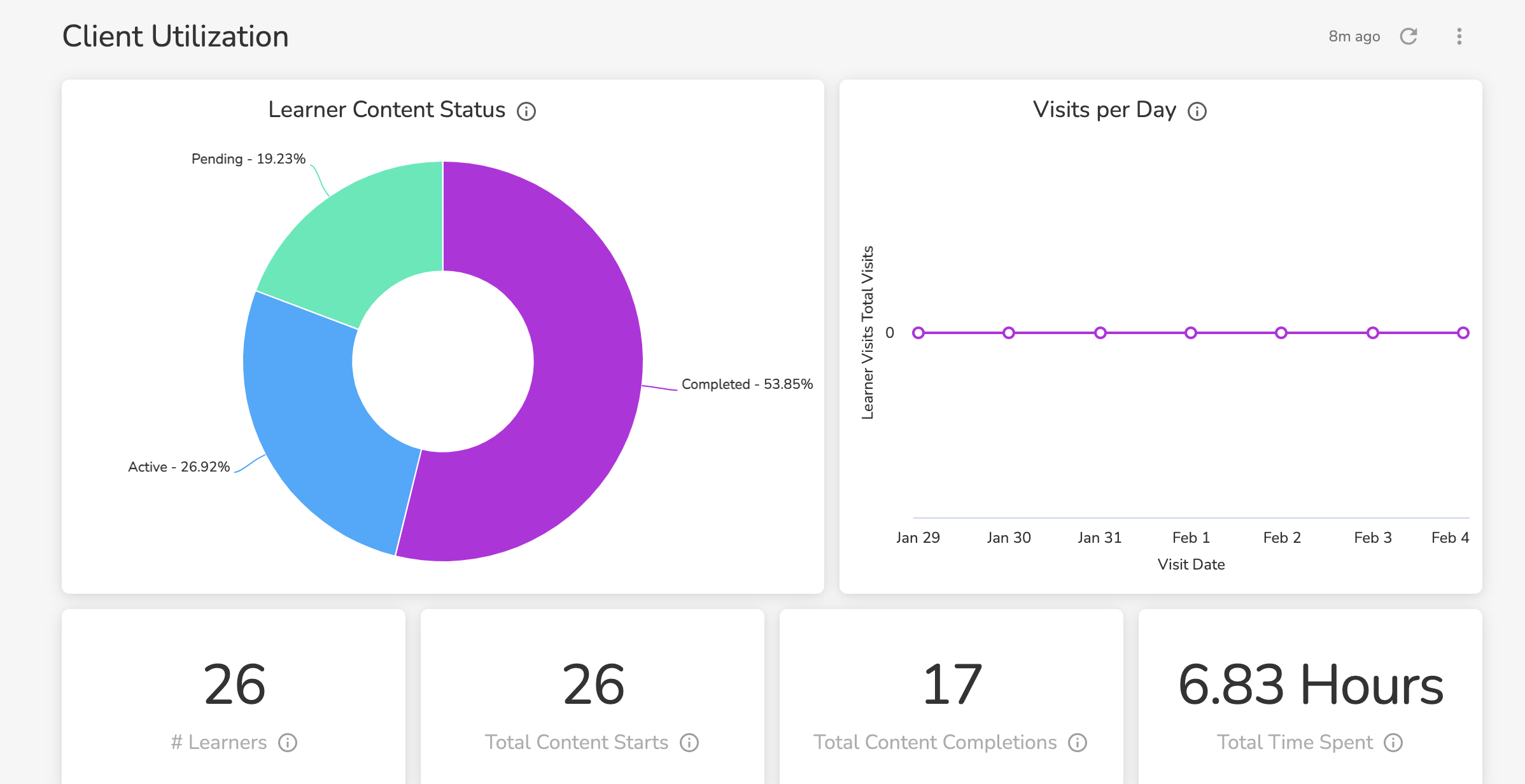Click the 26 value above Total Content Starts
Viewport: 1525px width, 784px height.
[593, 685]
